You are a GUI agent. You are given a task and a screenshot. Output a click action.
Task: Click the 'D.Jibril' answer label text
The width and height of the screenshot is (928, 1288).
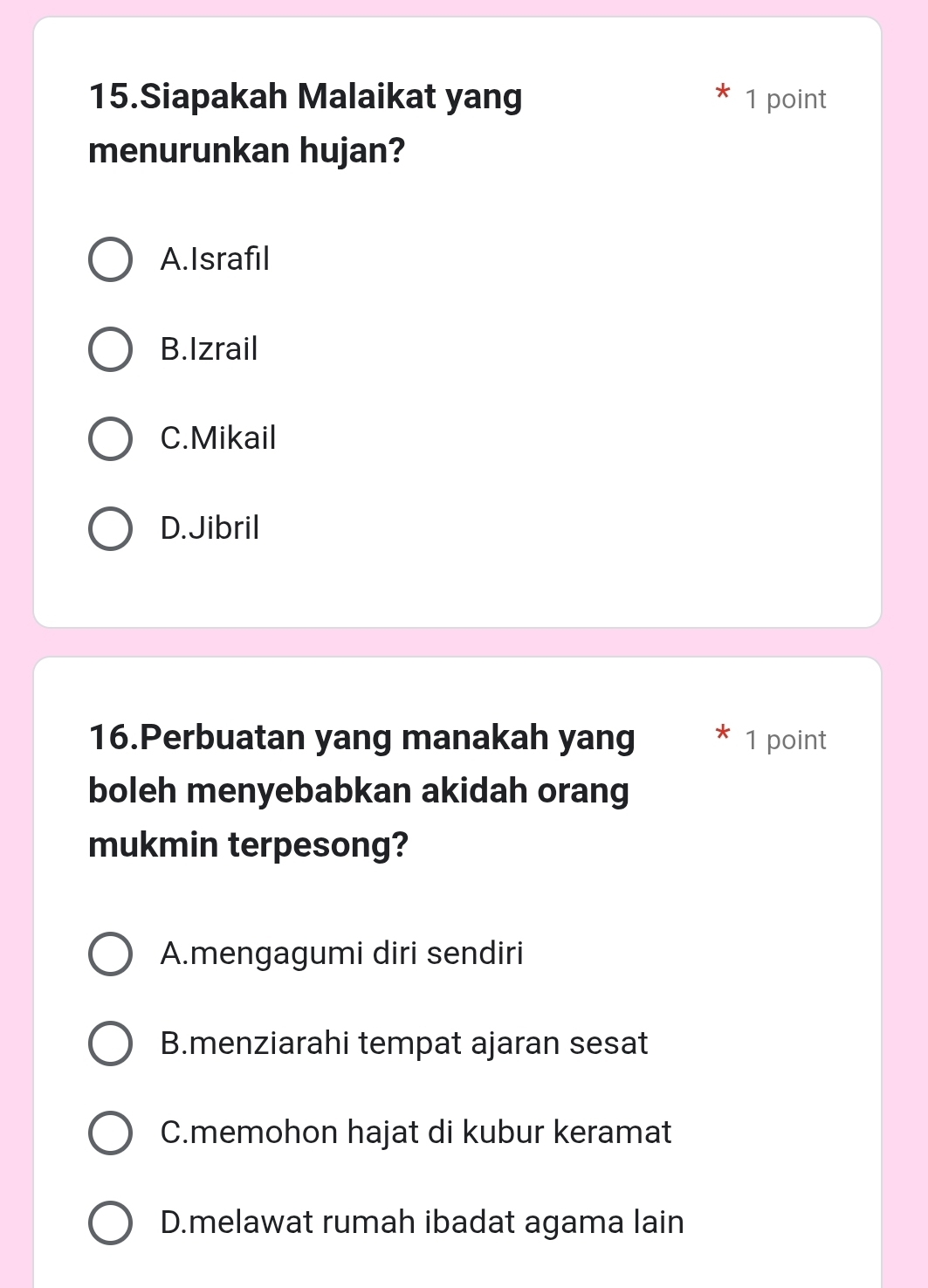point(210,528)
